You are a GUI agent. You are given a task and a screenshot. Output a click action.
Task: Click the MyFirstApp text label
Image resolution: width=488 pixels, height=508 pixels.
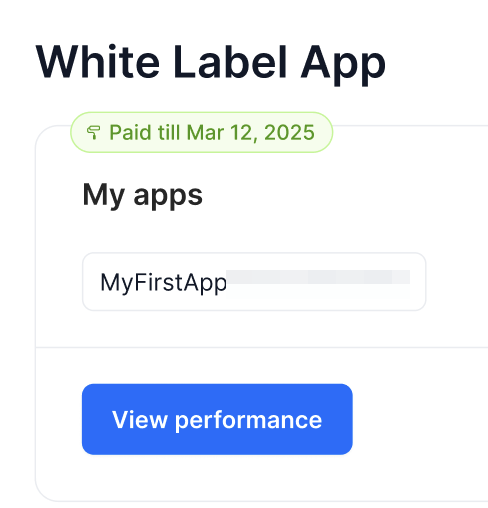point(163,283)
